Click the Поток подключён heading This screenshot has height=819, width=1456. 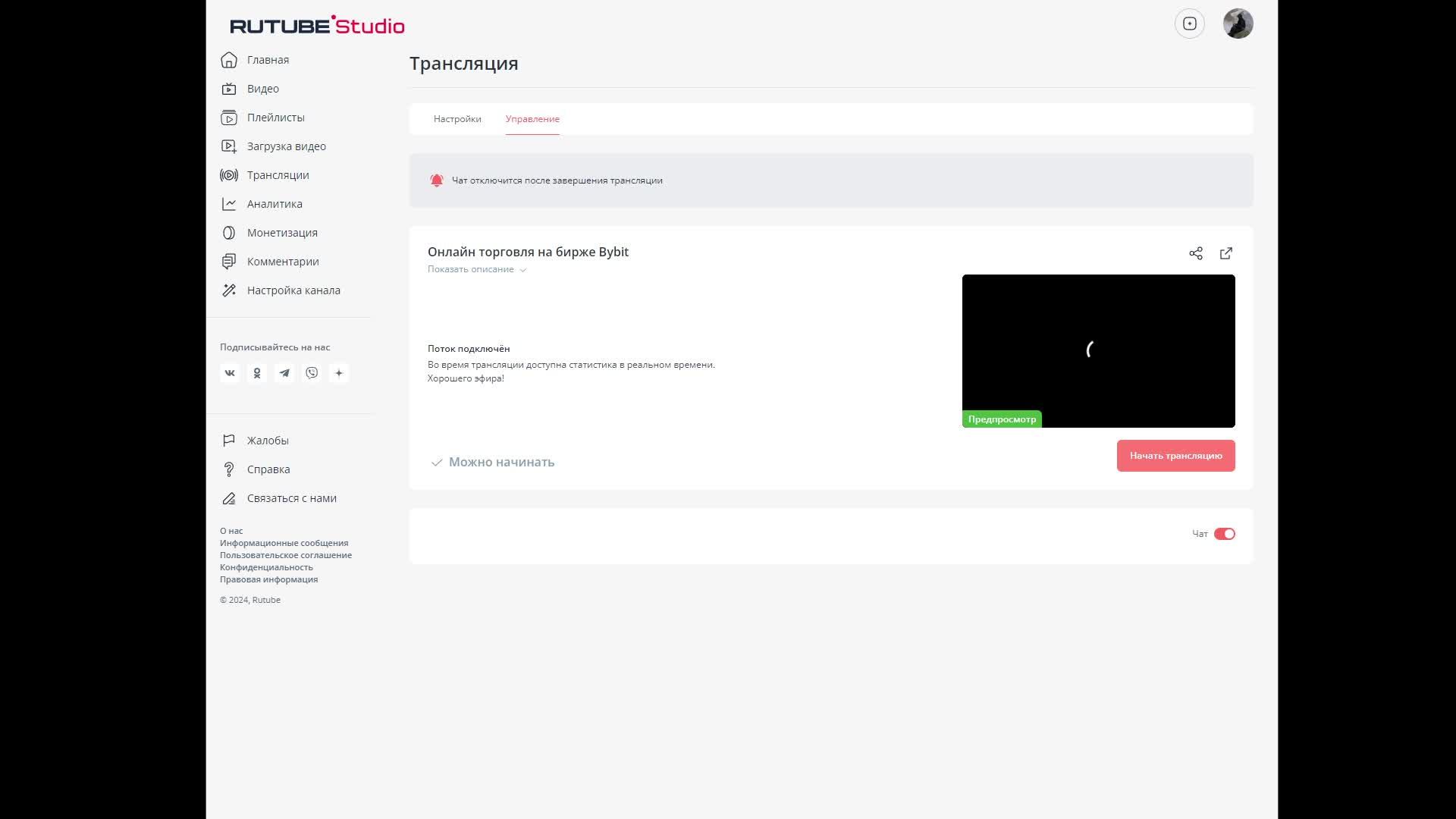click(469, 349)
